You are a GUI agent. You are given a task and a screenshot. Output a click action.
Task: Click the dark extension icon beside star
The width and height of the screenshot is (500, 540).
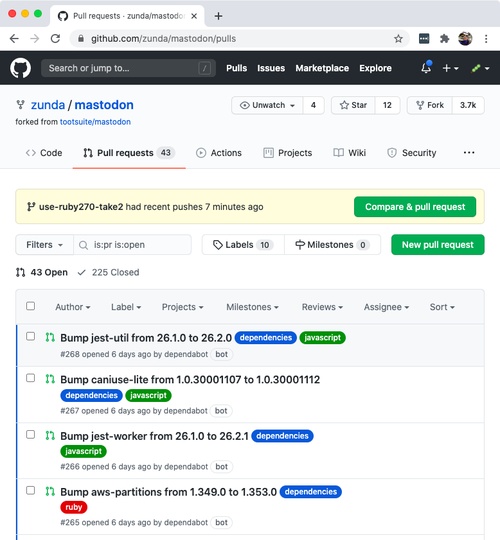coord(424,39)
